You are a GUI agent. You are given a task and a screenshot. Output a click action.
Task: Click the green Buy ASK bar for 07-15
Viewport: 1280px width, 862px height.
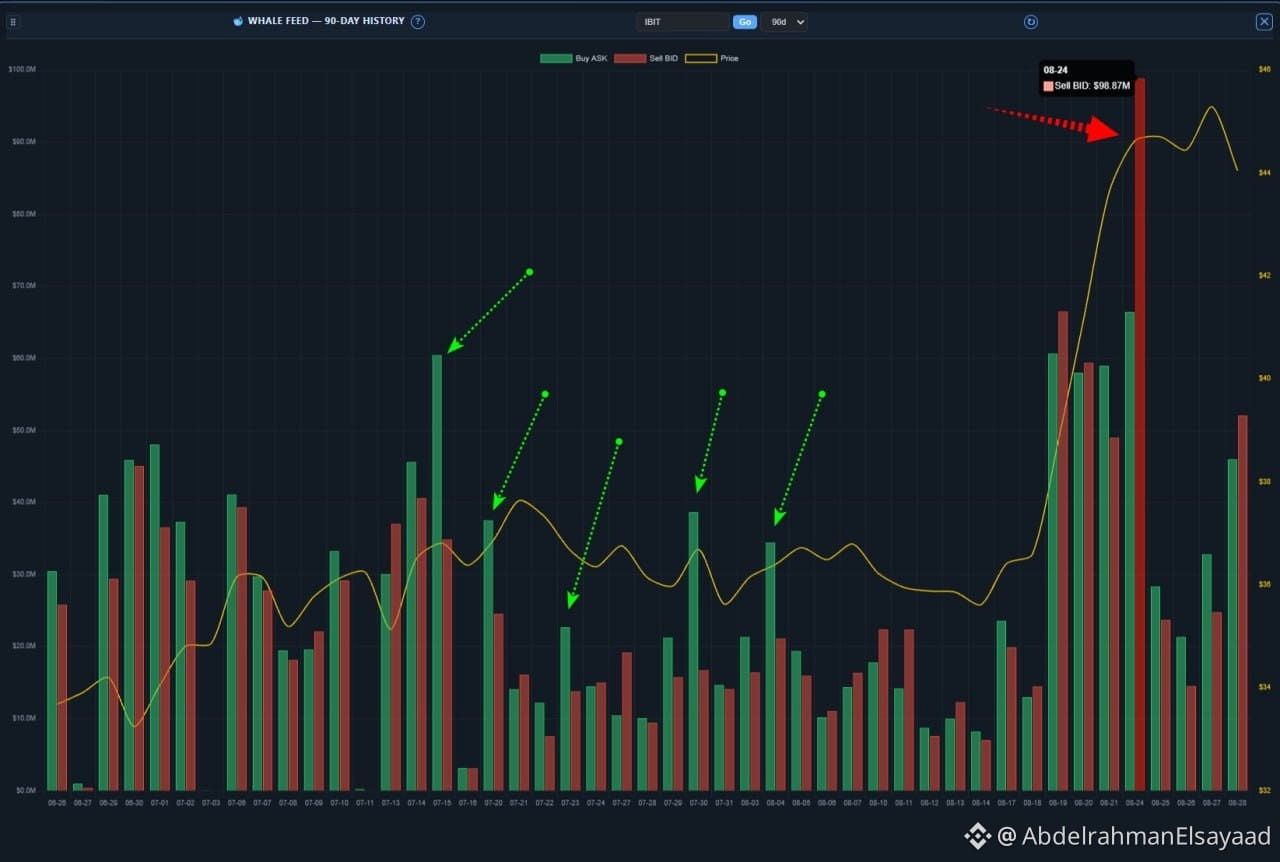tap(437, 572)
